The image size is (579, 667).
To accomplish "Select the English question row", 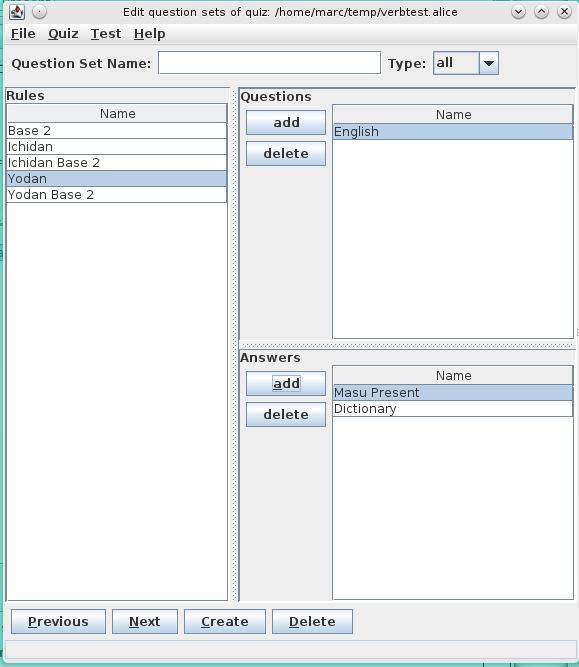I will 453,132.
